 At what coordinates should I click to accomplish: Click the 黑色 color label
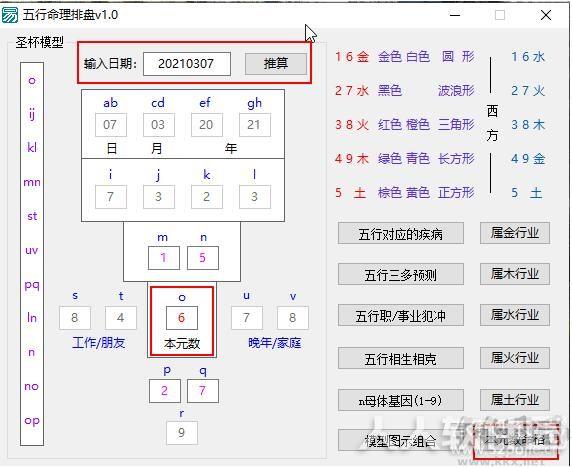[390, 90]
